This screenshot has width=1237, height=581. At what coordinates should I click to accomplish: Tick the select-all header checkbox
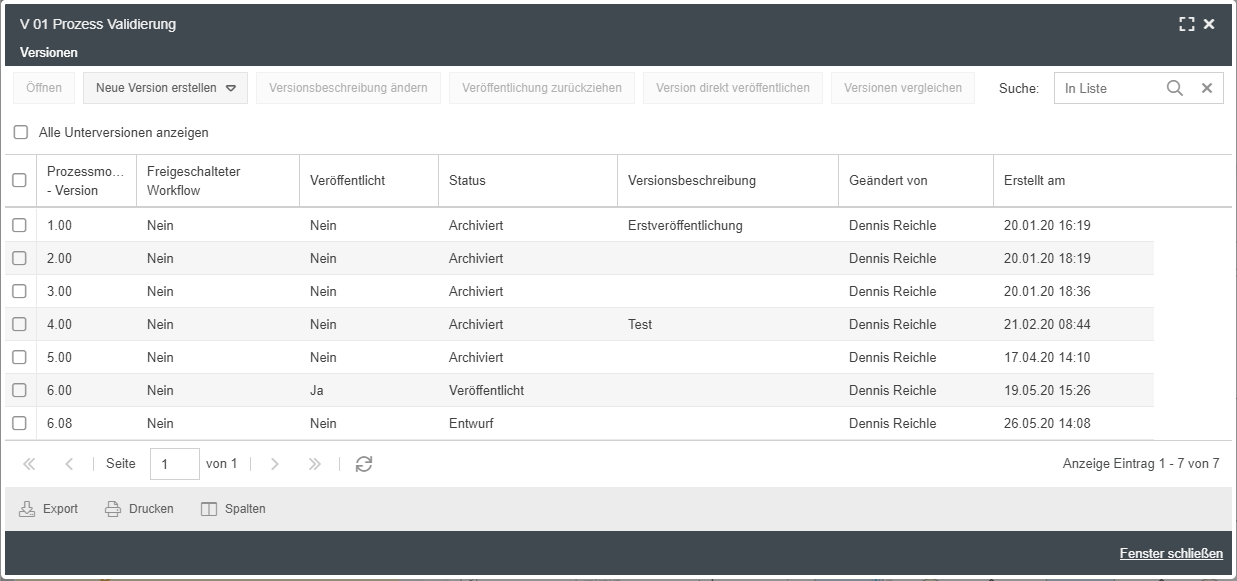19,181
